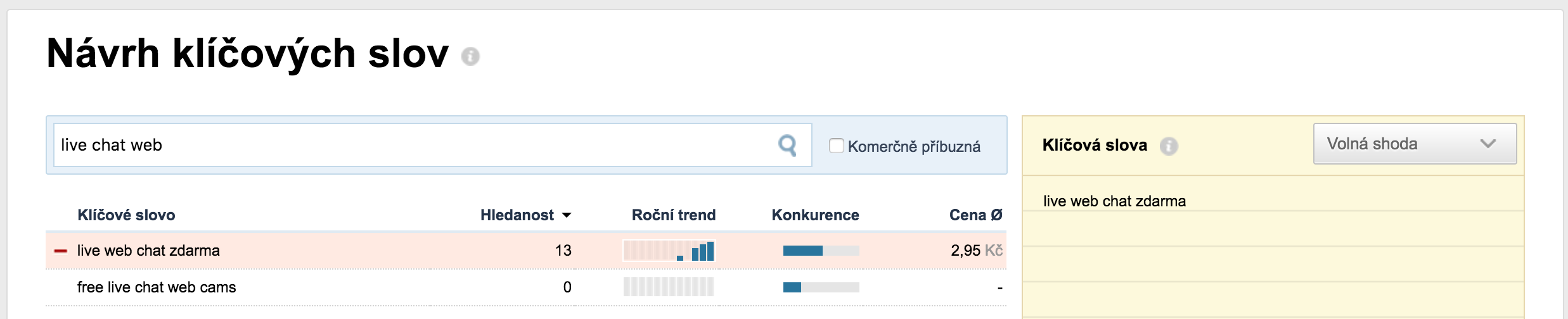This screenshot has height=319, width=1568.
Task: Click info icon next to Klíčová slova
Action: 1169,146
